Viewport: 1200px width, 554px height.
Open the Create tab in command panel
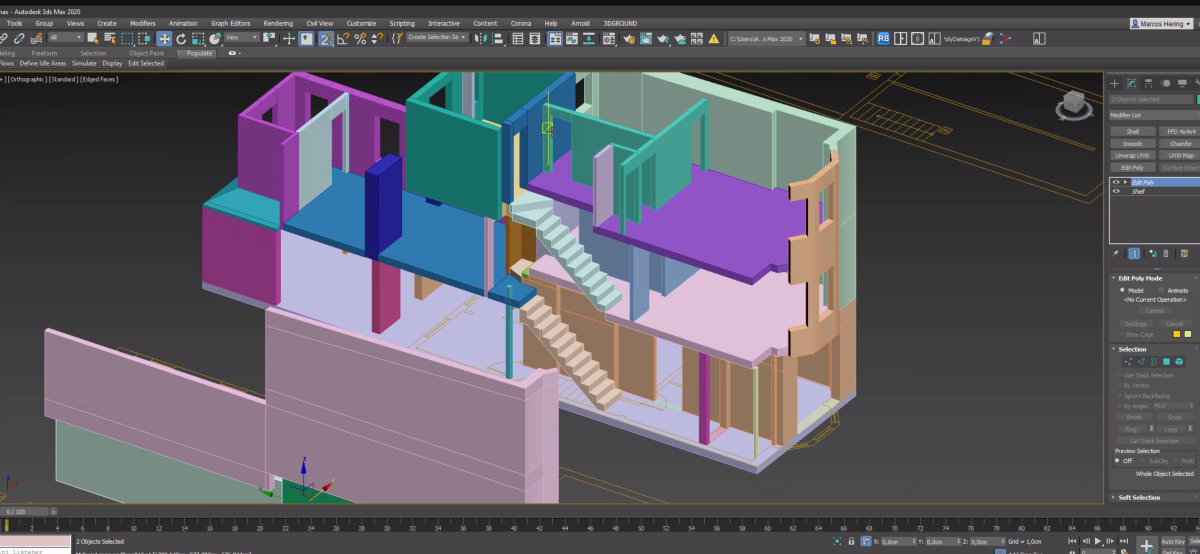[x=1115, y=83]
